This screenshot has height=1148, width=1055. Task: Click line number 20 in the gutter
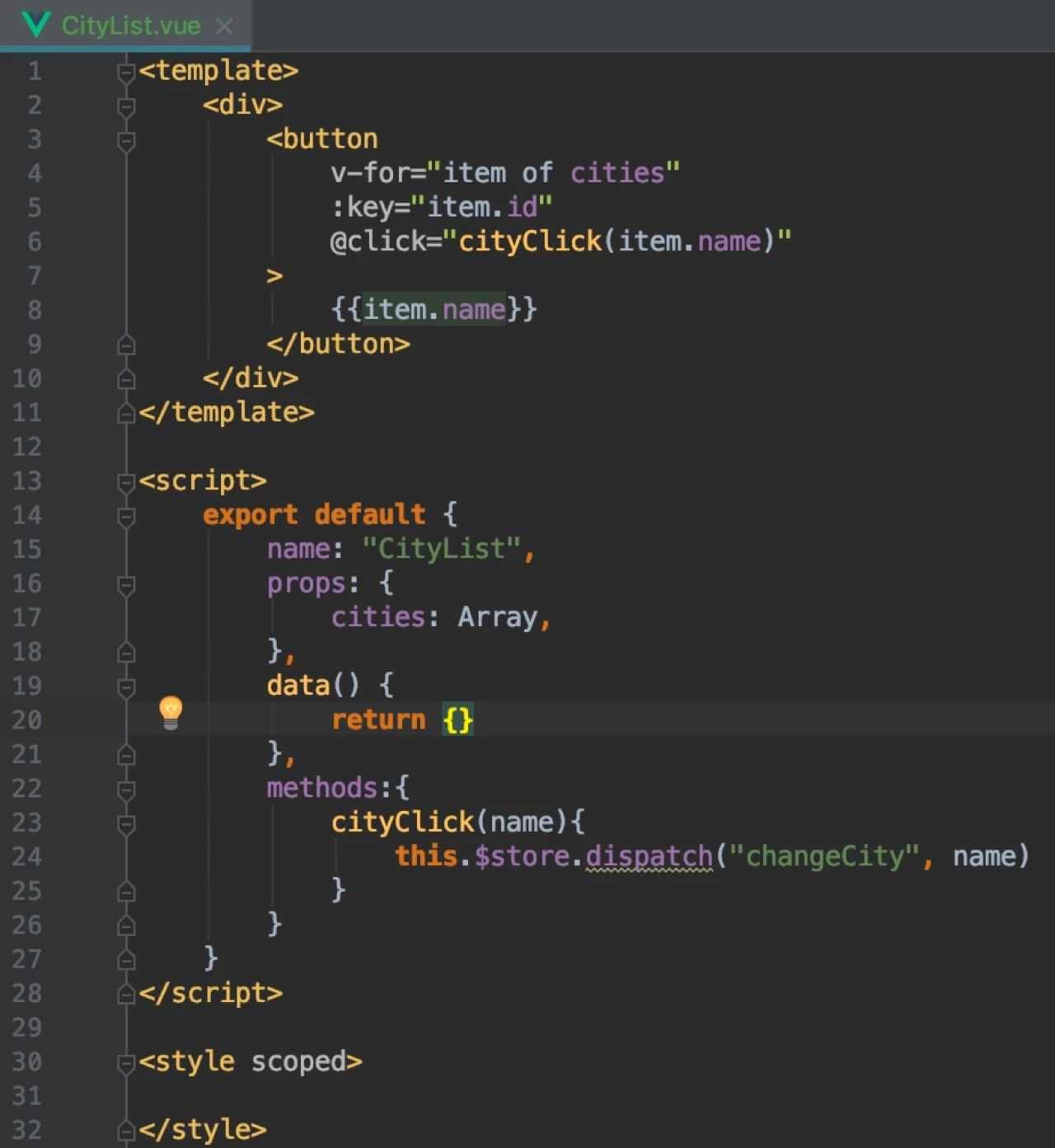click(x=27, y=720)
